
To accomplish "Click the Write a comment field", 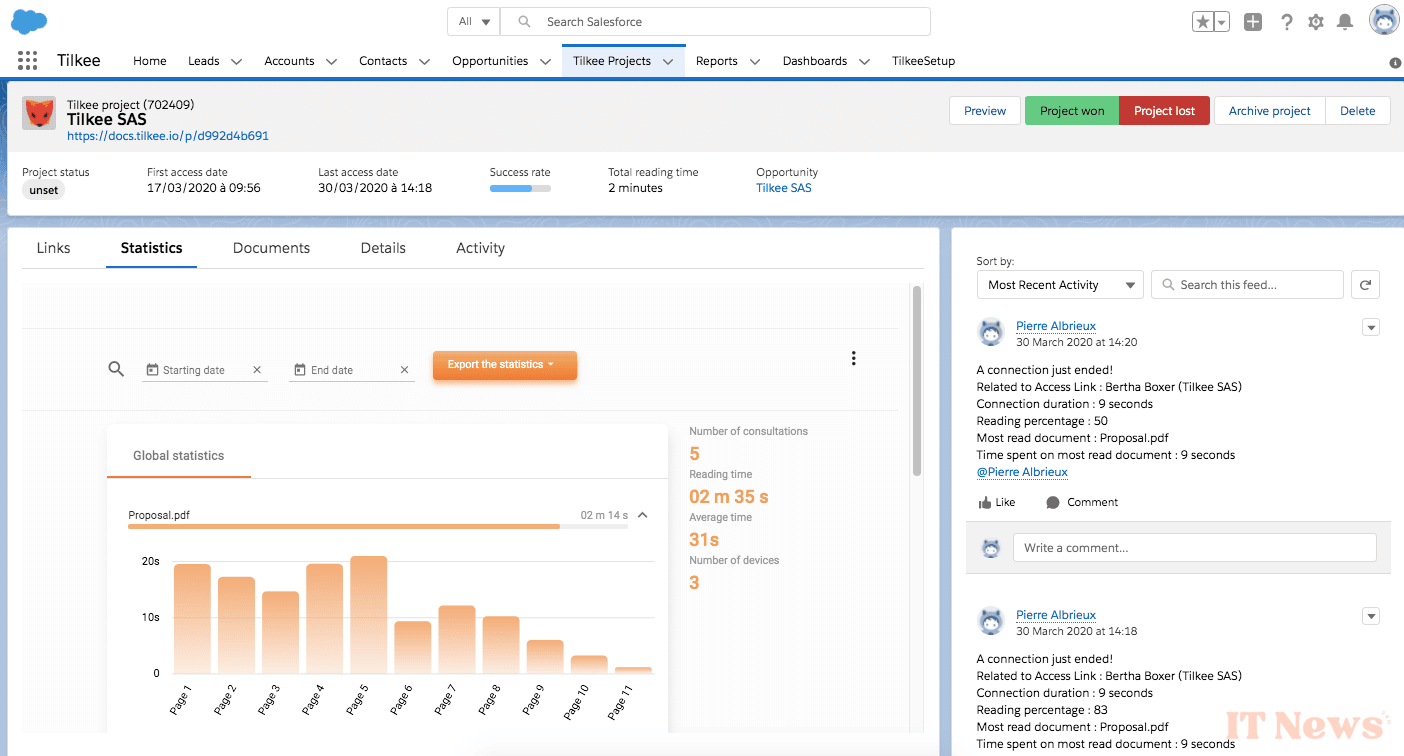I will [x=1195, y=548].
